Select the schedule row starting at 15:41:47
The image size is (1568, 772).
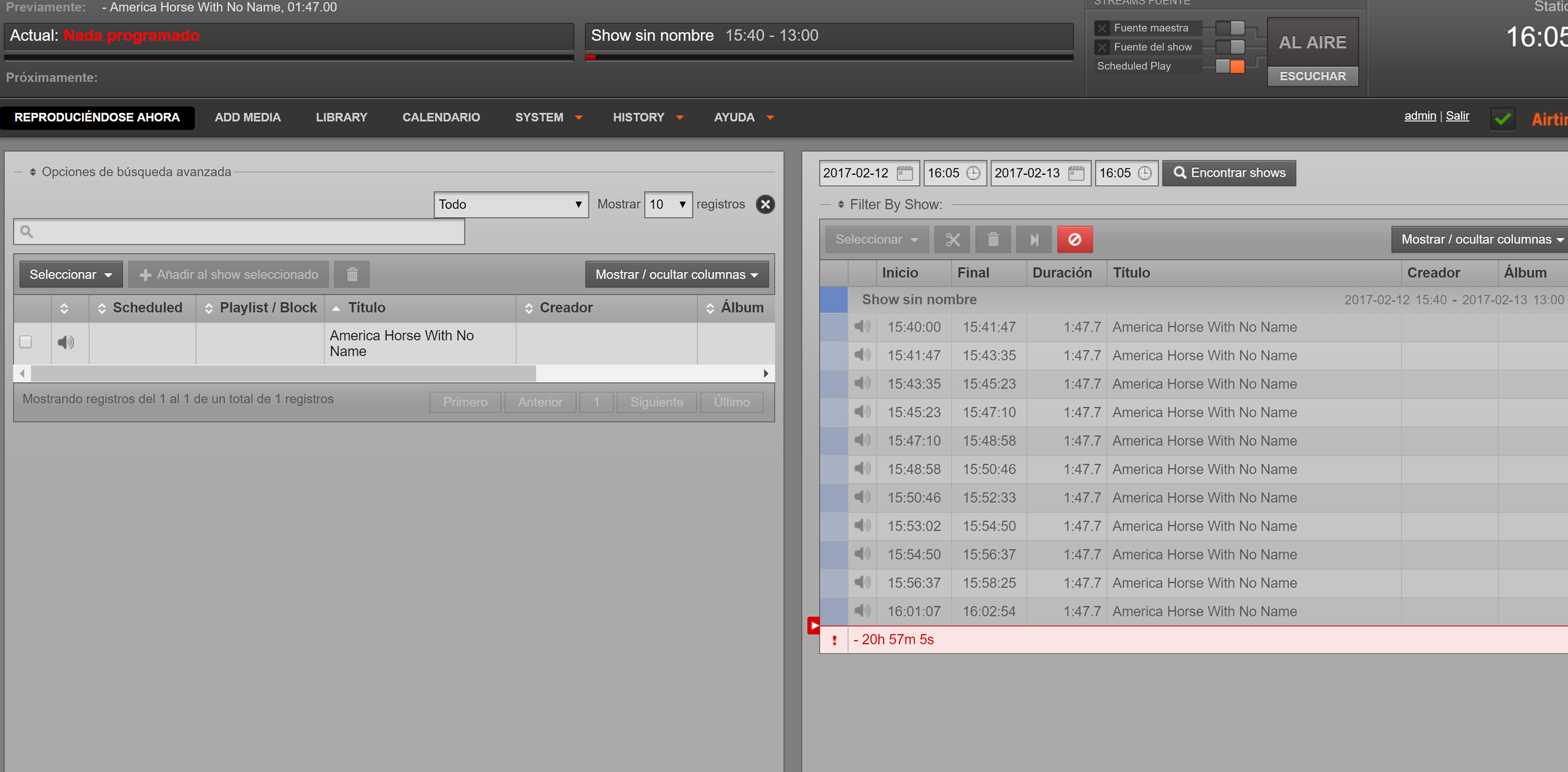[833, 355]
